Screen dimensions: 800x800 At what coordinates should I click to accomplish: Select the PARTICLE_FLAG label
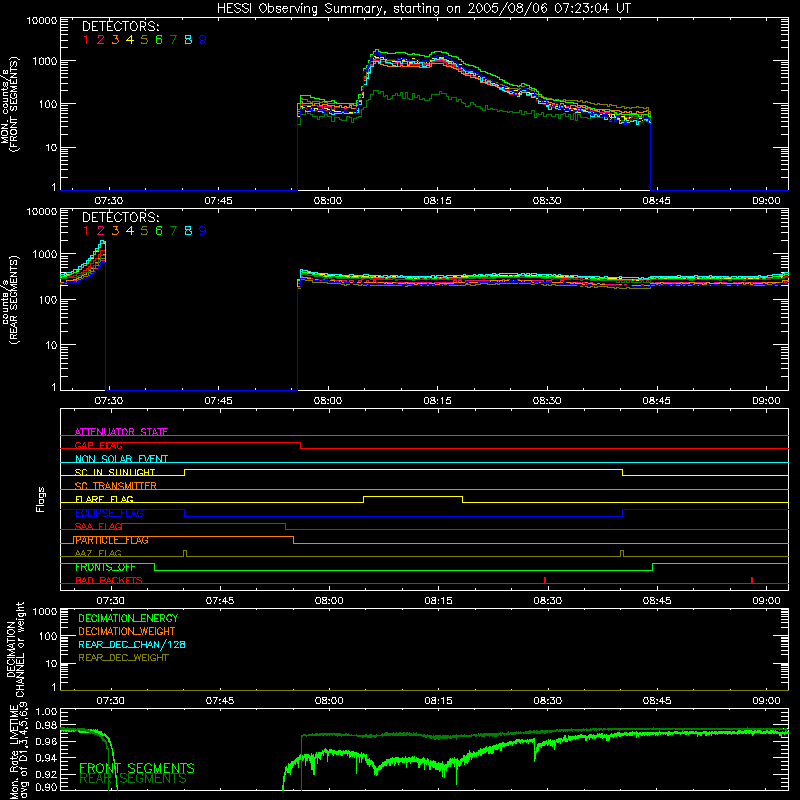112,540
